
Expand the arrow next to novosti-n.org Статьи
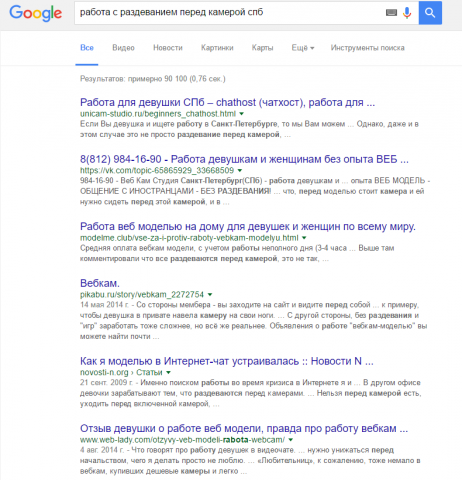coord(168,373)
